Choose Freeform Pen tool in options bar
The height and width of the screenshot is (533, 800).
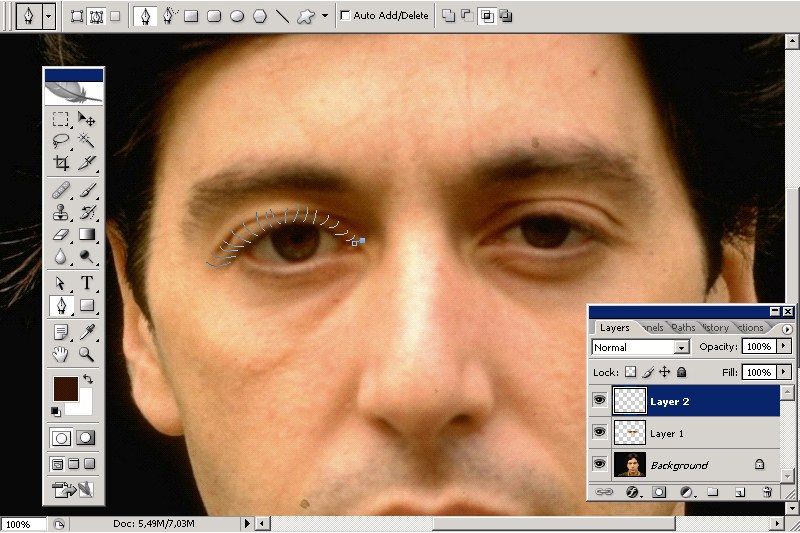point(169,16)
